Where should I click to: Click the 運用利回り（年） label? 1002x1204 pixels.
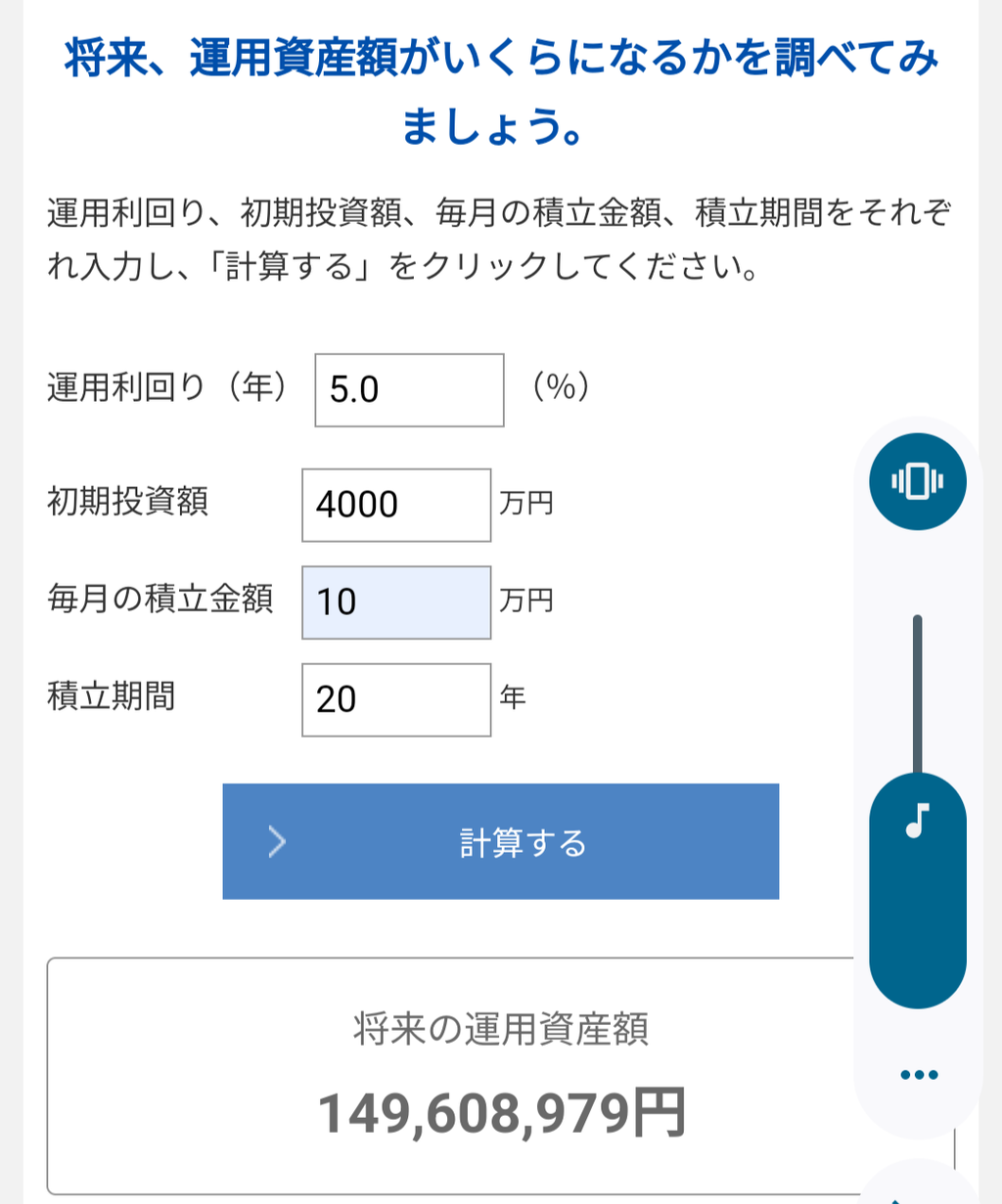(x=169, y=388)
